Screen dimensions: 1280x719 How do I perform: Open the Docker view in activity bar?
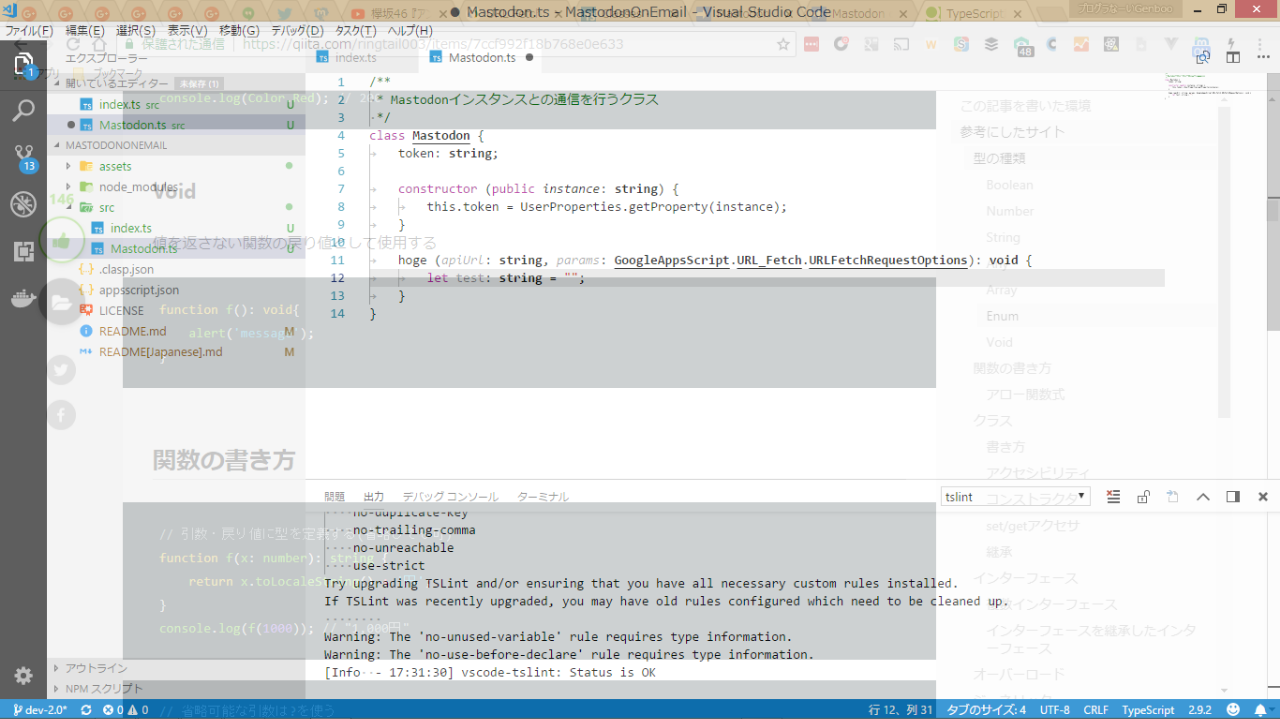(23, 299)
